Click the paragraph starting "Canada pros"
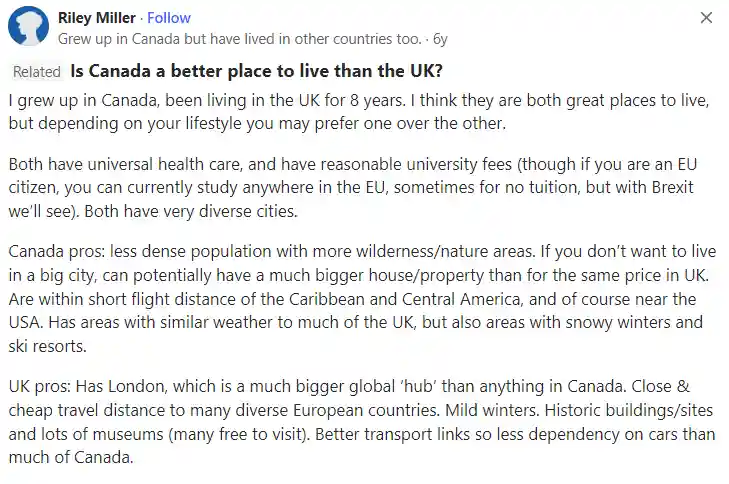729x484 pixels. pyautogui.click(x=362, y=298)
